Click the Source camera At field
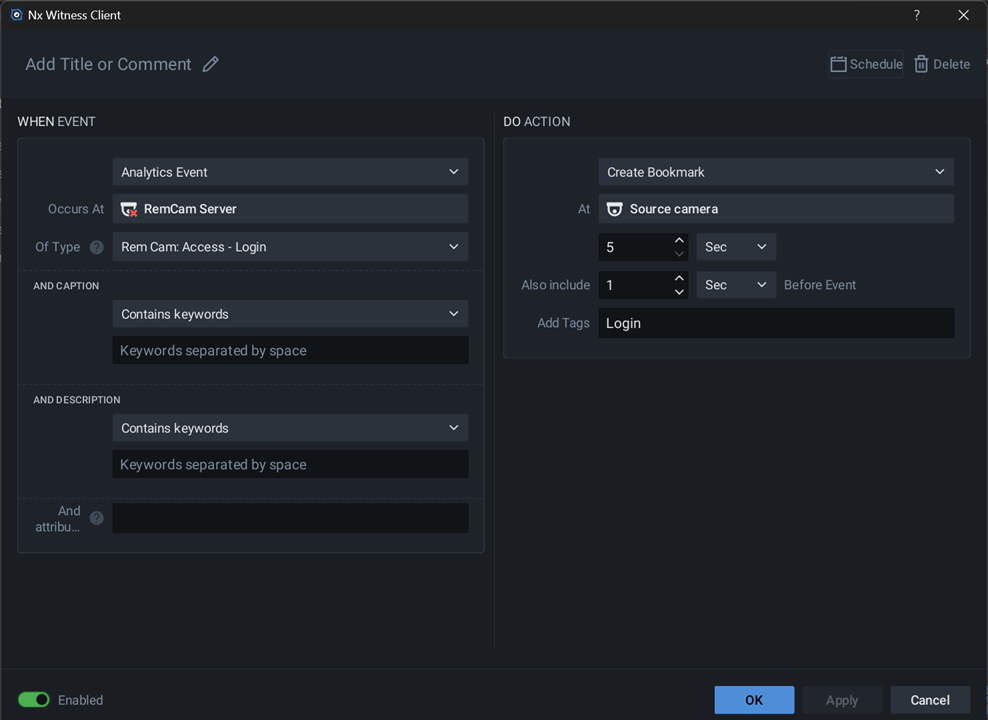 776,209
